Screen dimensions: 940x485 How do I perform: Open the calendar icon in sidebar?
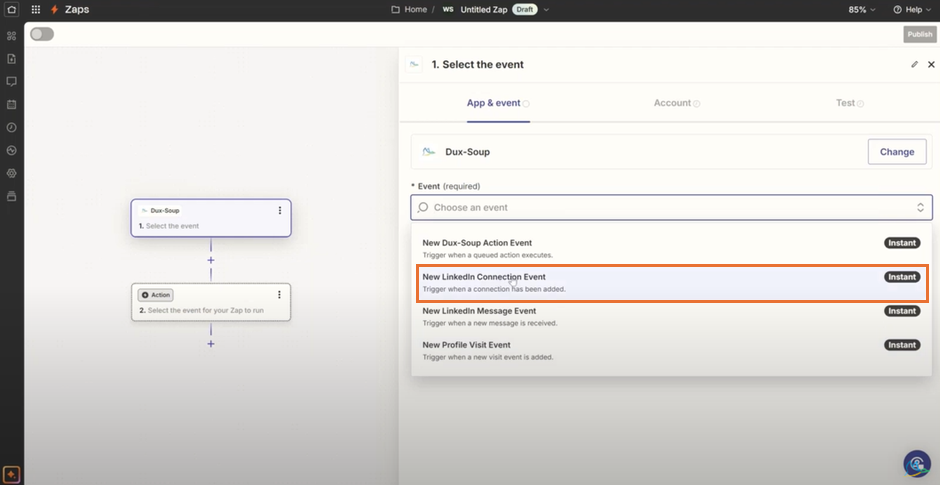click(11, 104)
